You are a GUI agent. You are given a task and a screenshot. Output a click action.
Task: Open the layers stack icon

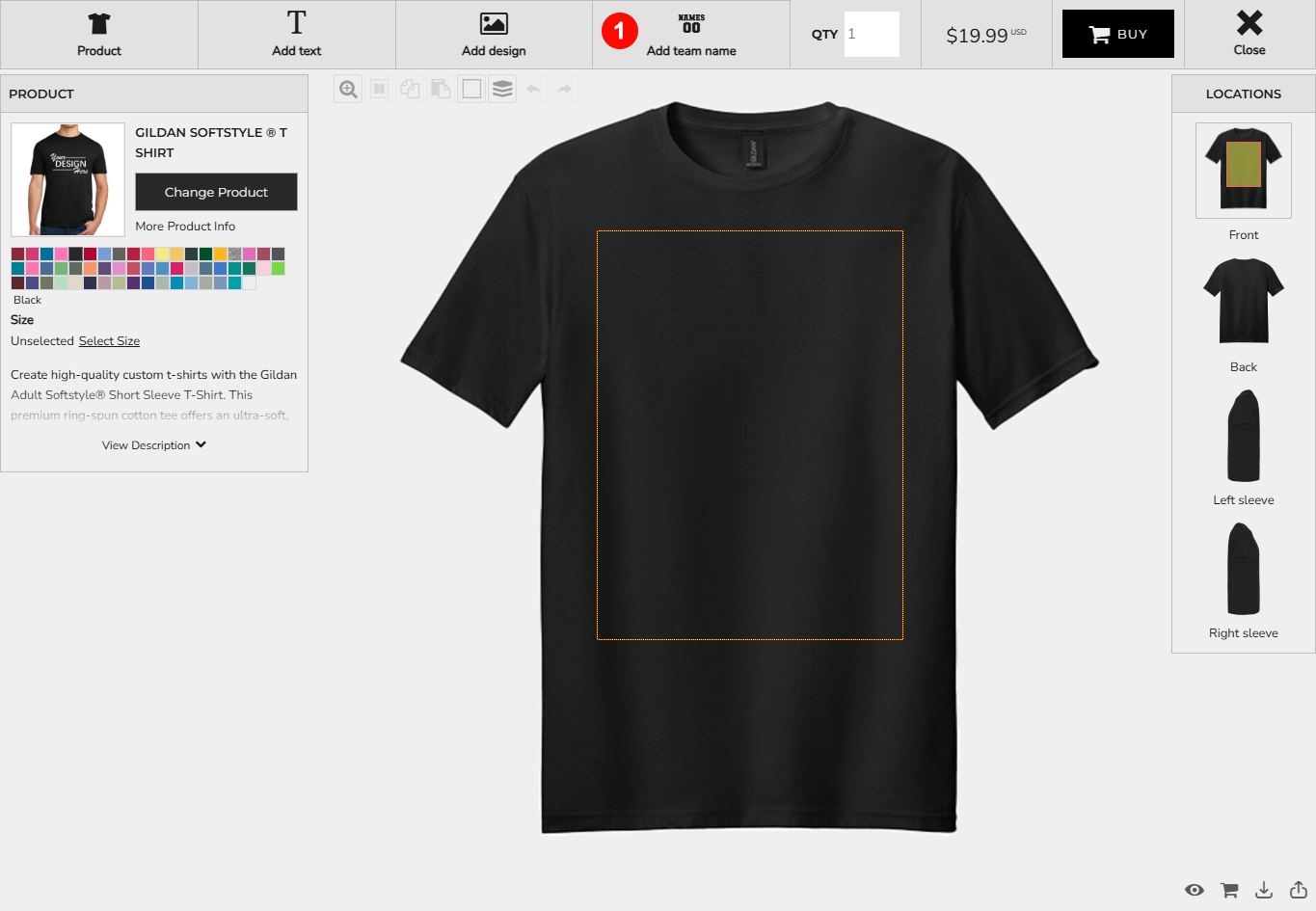pyautogui.click(x=502, y=90)
